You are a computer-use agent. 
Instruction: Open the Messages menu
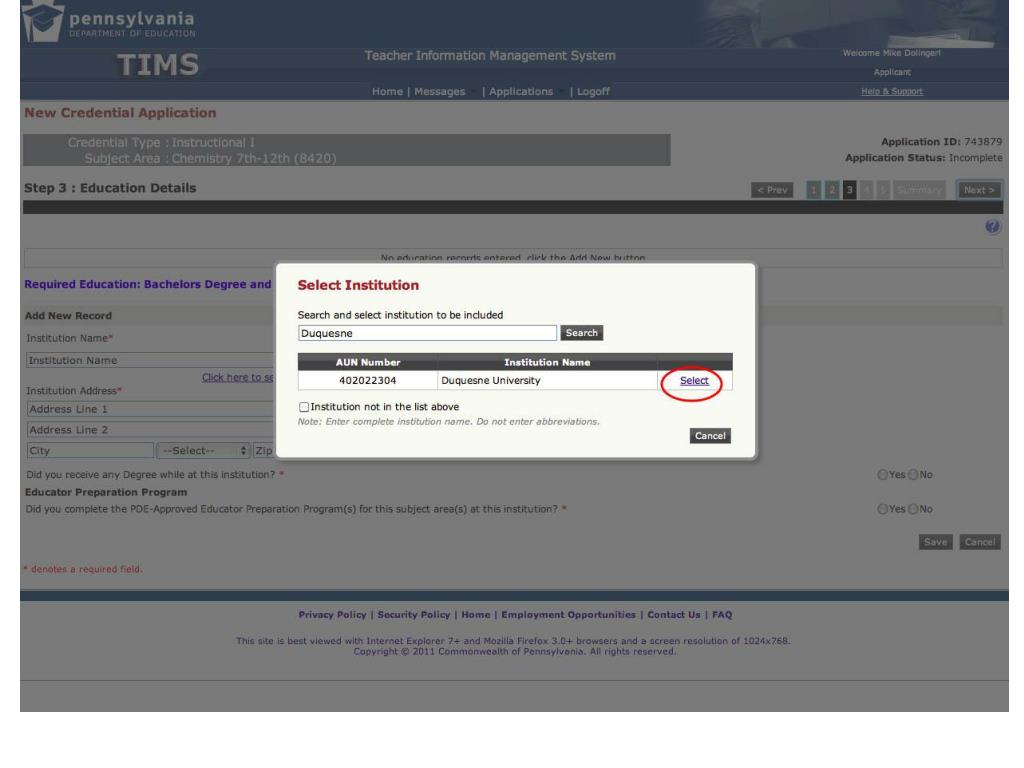coord(440,91)
